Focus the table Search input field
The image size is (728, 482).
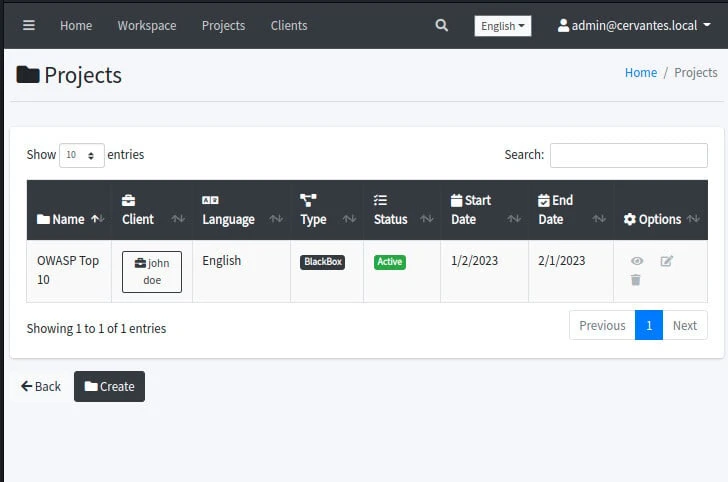pyautogui.click(x=628, y=155)
